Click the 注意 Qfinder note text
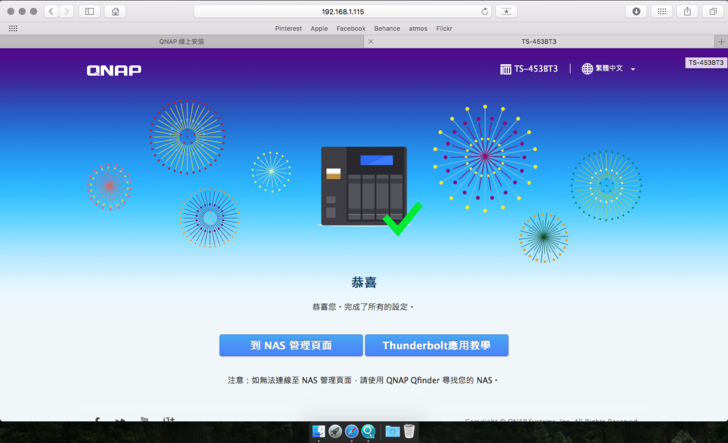 point(363,380)
